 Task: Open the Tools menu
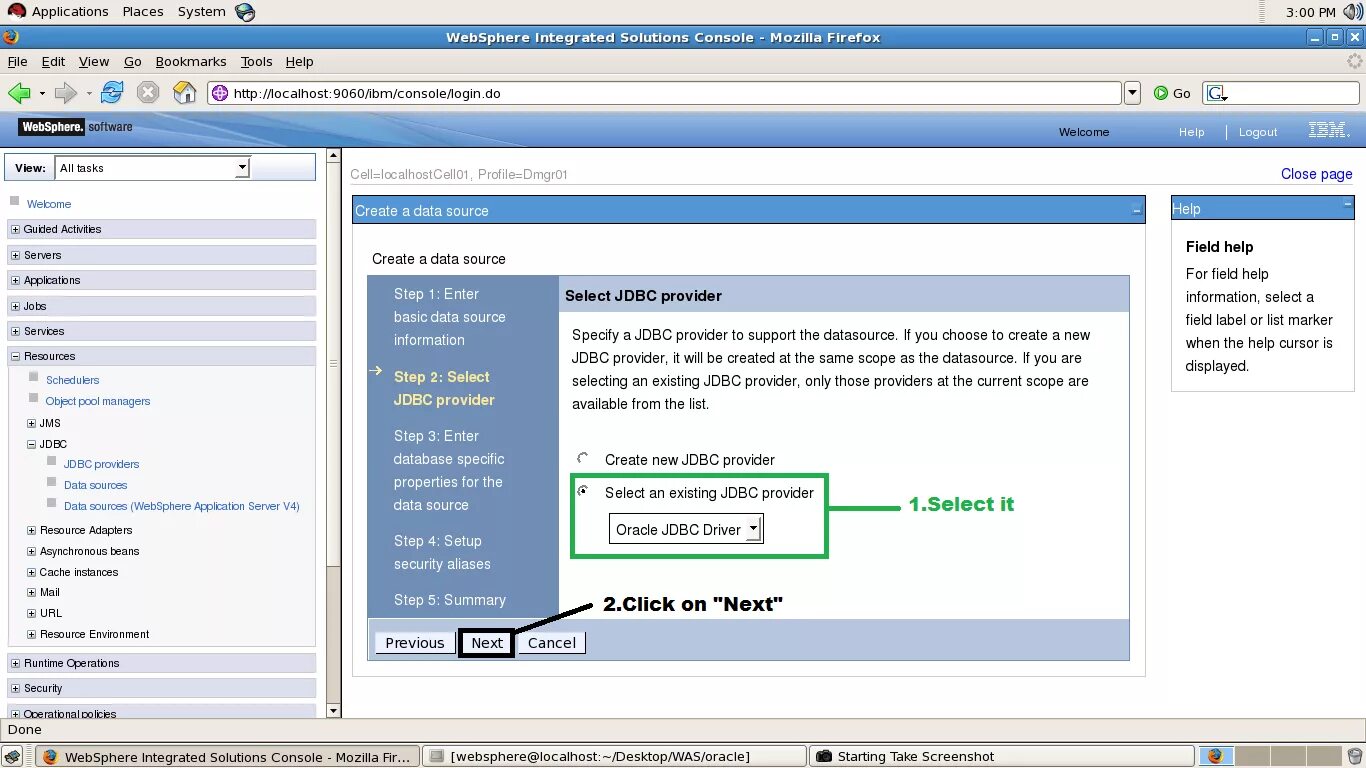point(256,61)
